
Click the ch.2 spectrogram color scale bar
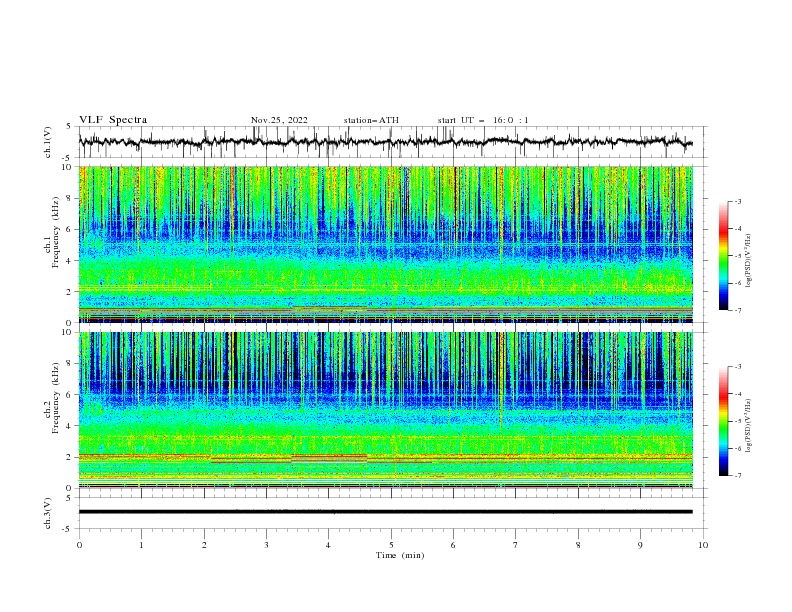pyautogui.click(x=723, y=421)
